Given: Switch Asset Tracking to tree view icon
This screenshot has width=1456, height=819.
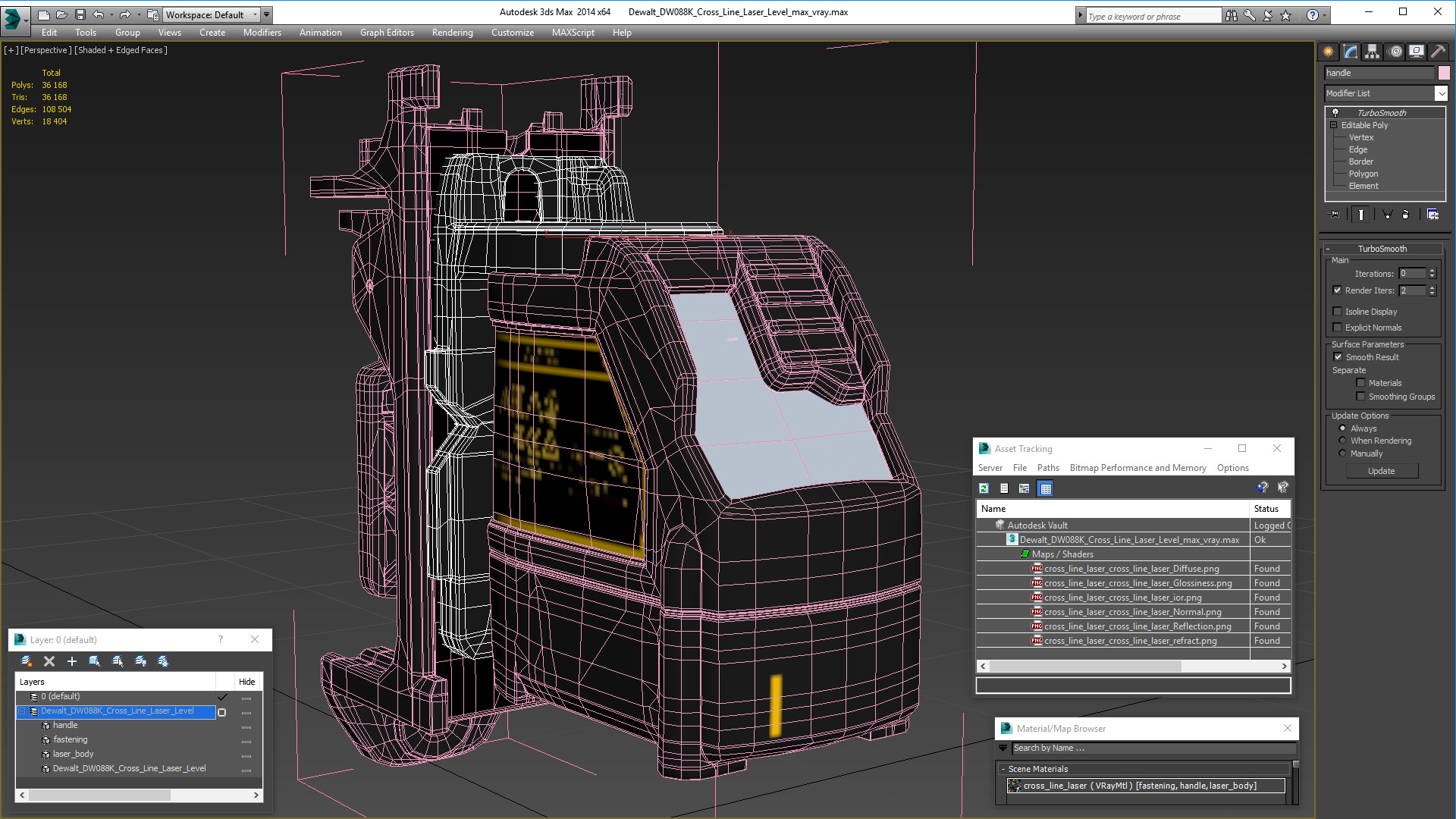Looking at the screenshot, I should 1025,488.
